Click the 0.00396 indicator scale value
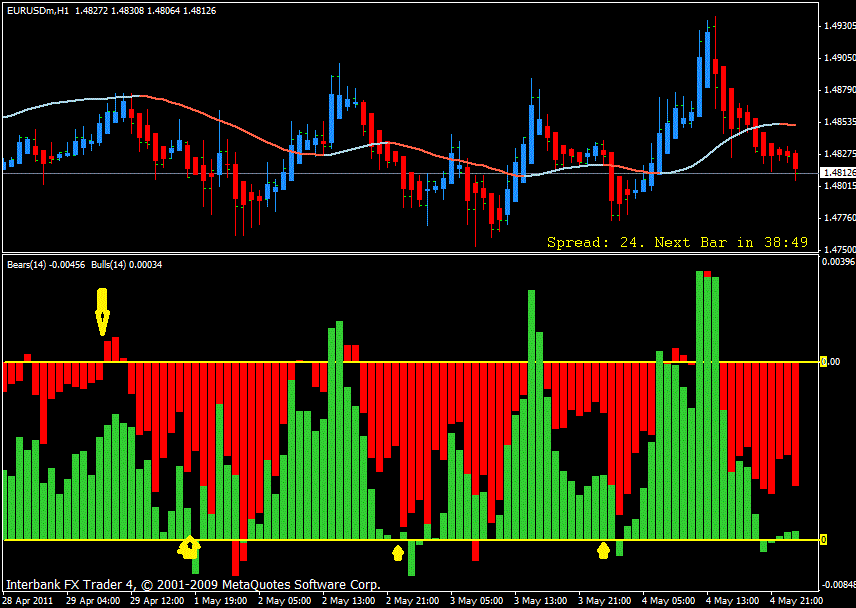The image size is (856, 608). [839, 261]
